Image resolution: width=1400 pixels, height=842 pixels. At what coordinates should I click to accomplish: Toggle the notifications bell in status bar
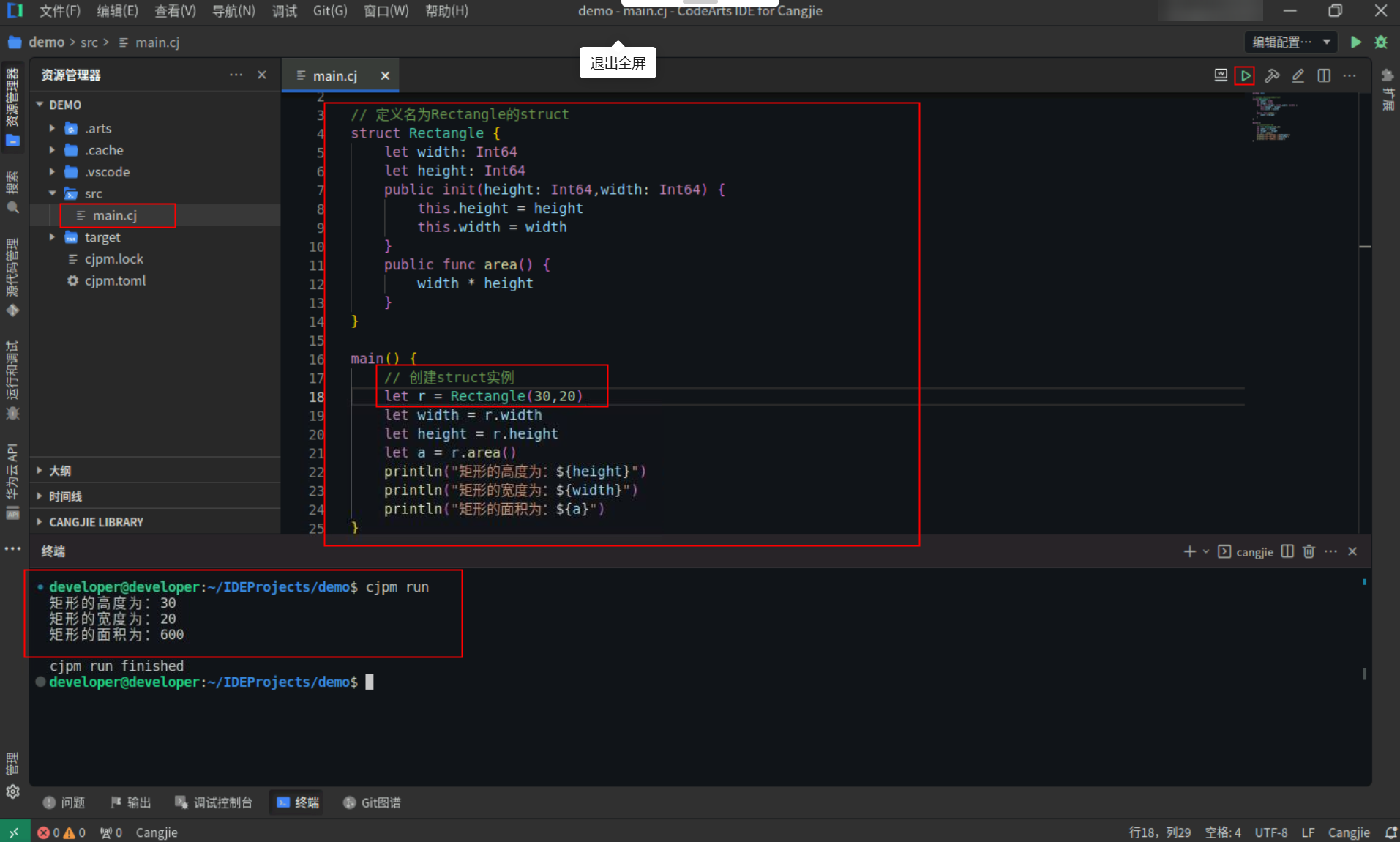click(x=1390, y=832)
